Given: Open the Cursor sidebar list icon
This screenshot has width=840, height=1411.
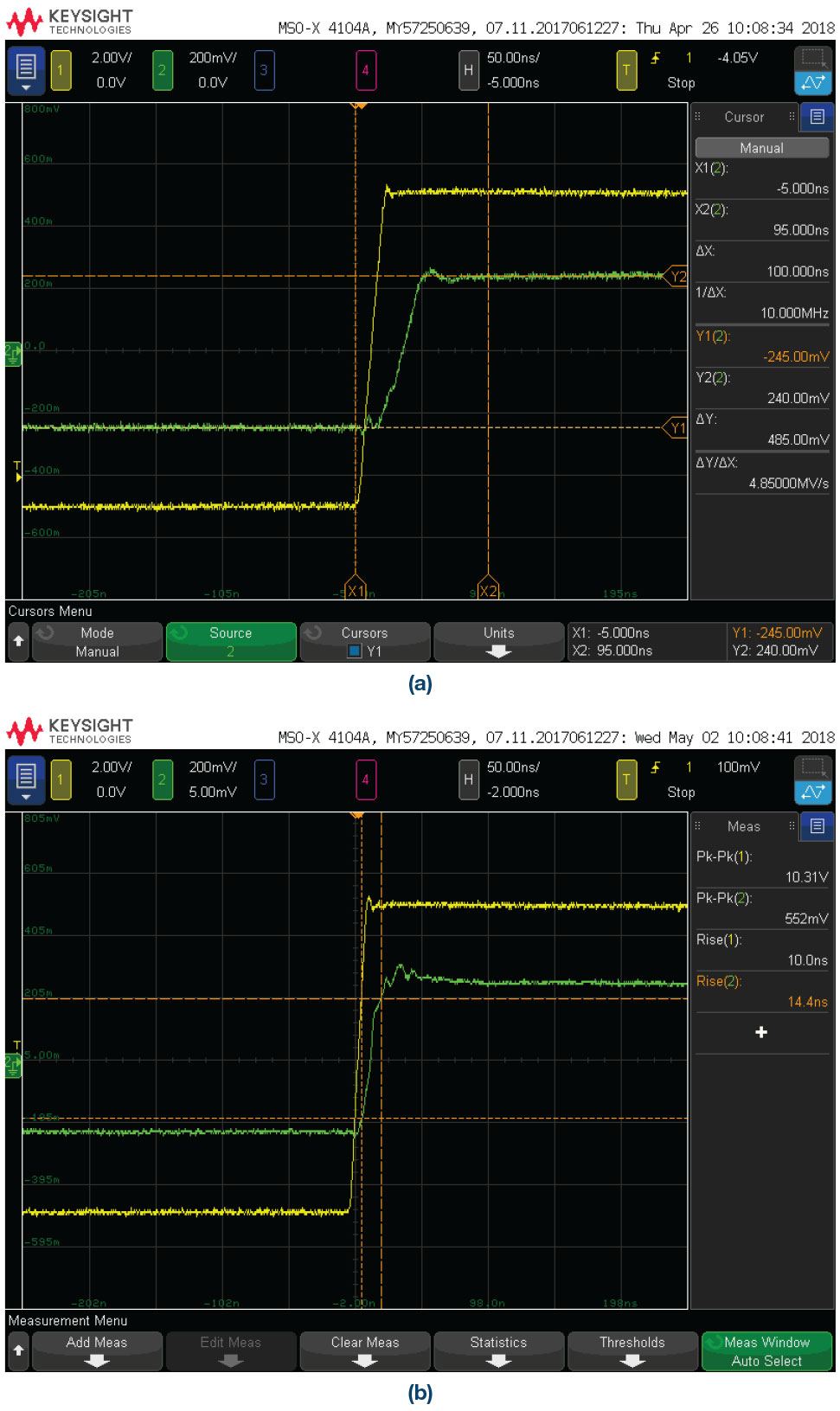Looking at the screenshot, I should click(x=818, y=117).
